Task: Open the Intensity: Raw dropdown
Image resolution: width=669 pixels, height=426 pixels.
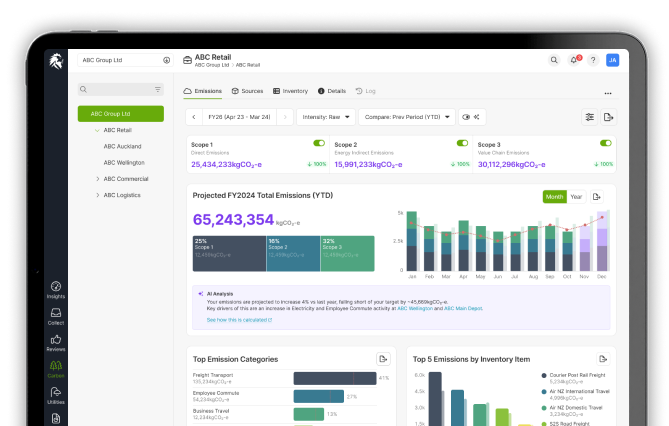Action: tap(326, 117)
